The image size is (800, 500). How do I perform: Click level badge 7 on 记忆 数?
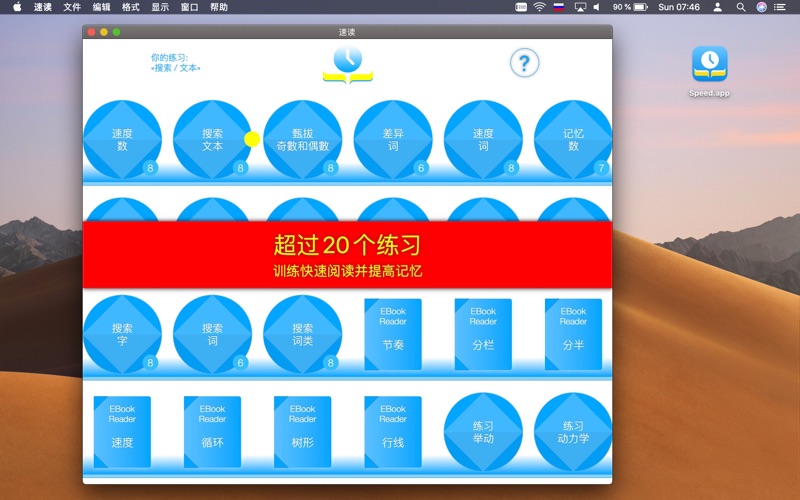602,168
